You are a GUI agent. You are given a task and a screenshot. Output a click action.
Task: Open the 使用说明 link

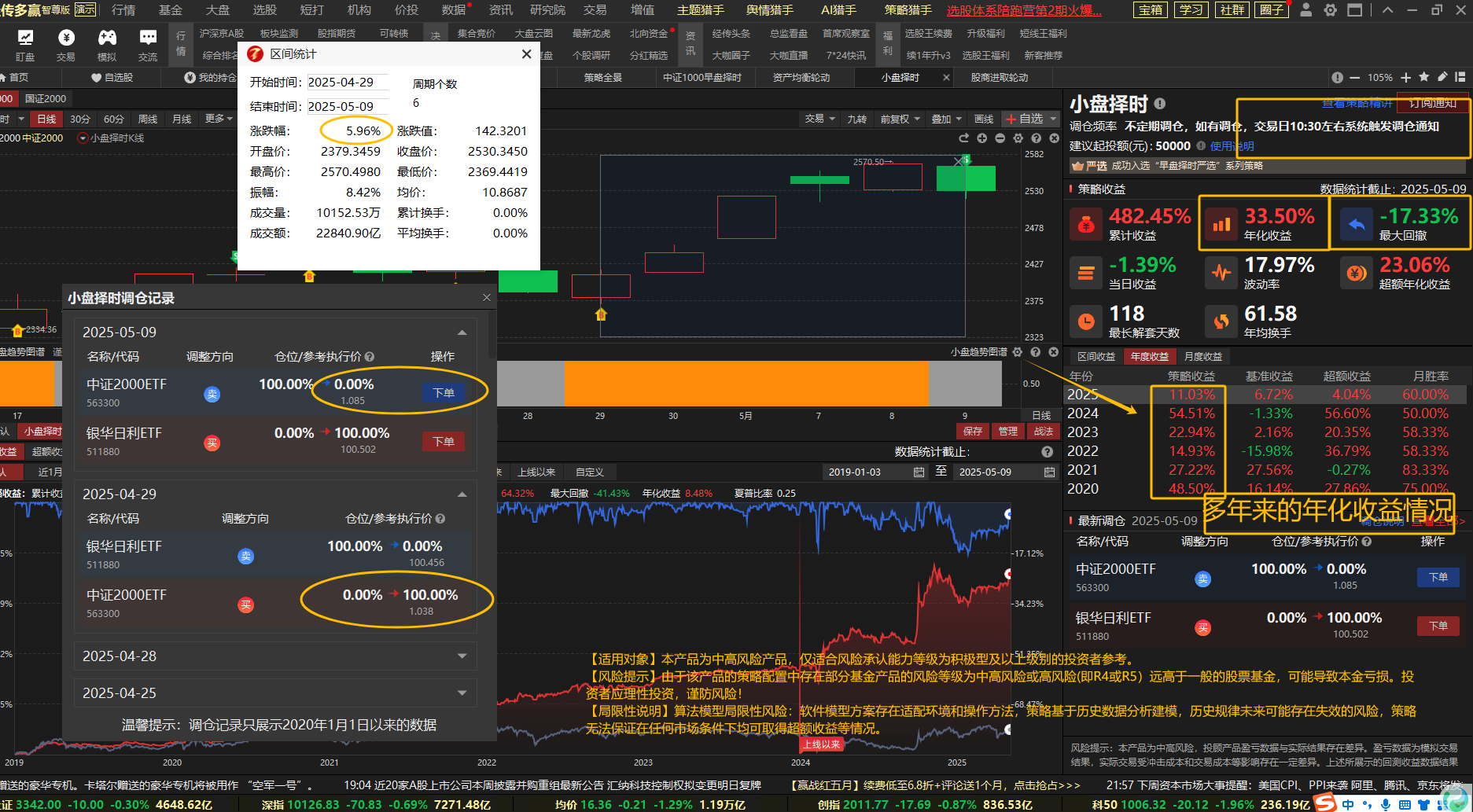(x=1232, y=145)
